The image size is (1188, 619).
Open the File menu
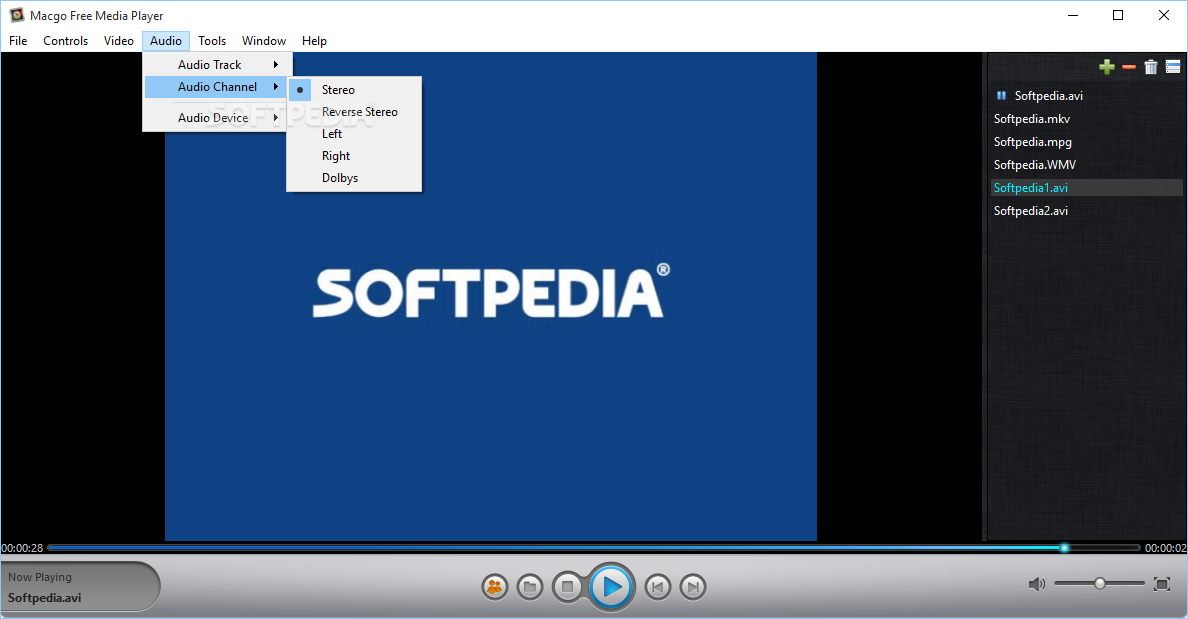[x=18, y=41]
